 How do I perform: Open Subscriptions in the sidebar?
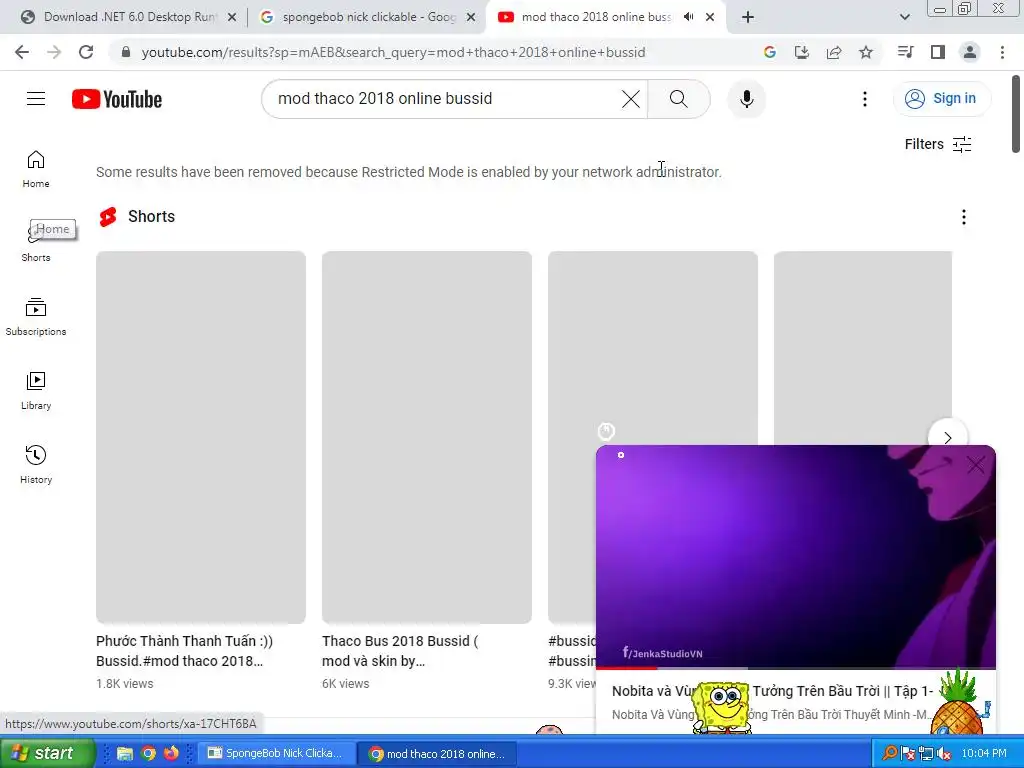point(36,317)
